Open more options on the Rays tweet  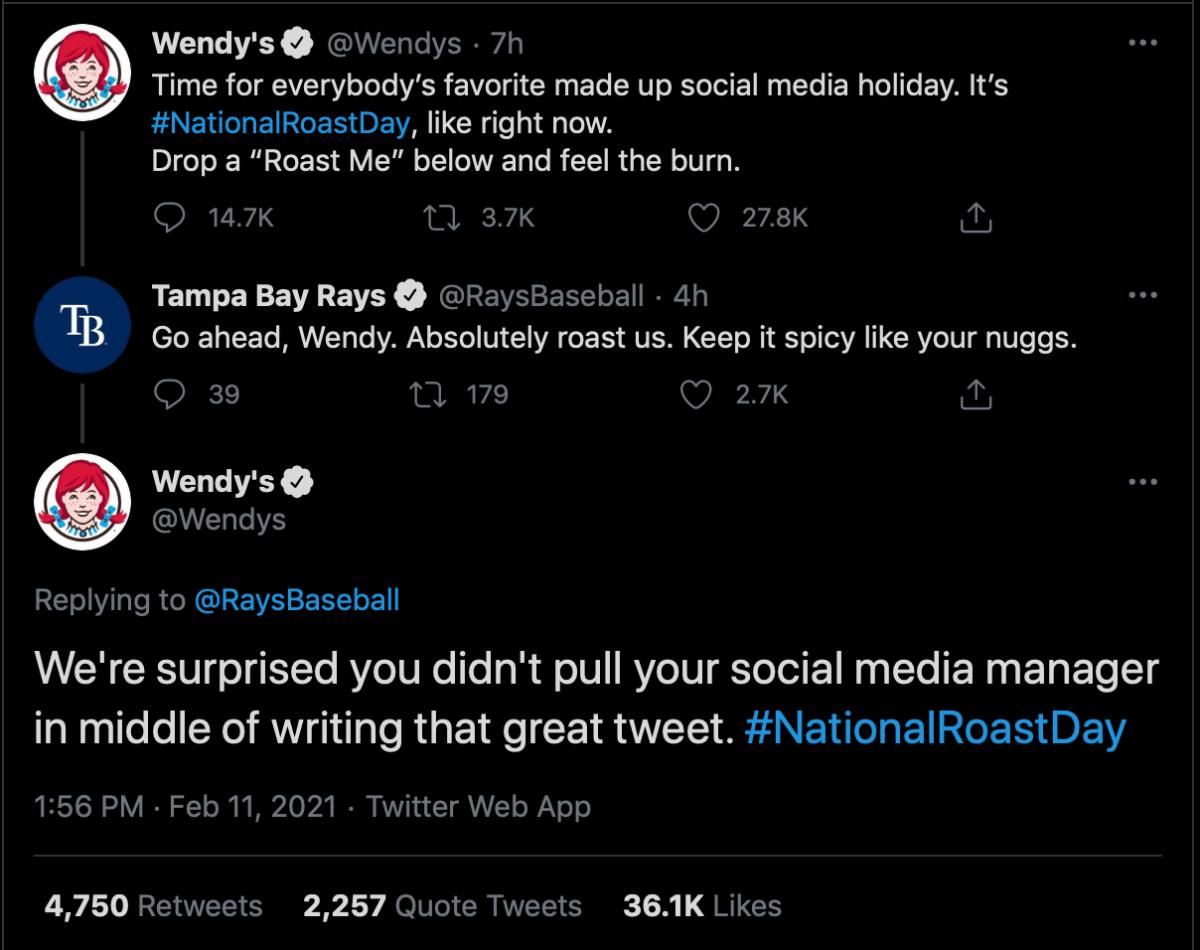[1141, 296]
